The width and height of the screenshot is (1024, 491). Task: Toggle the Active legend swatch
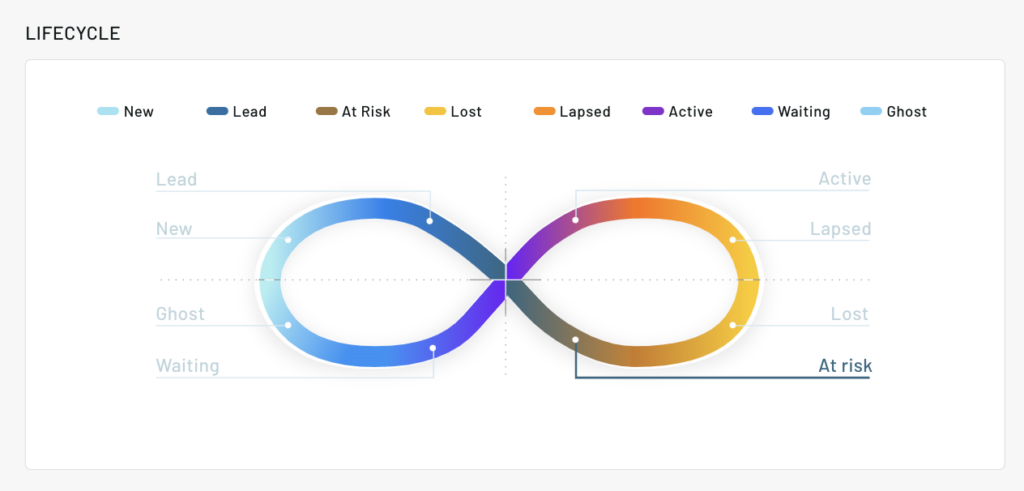point(653,112)
